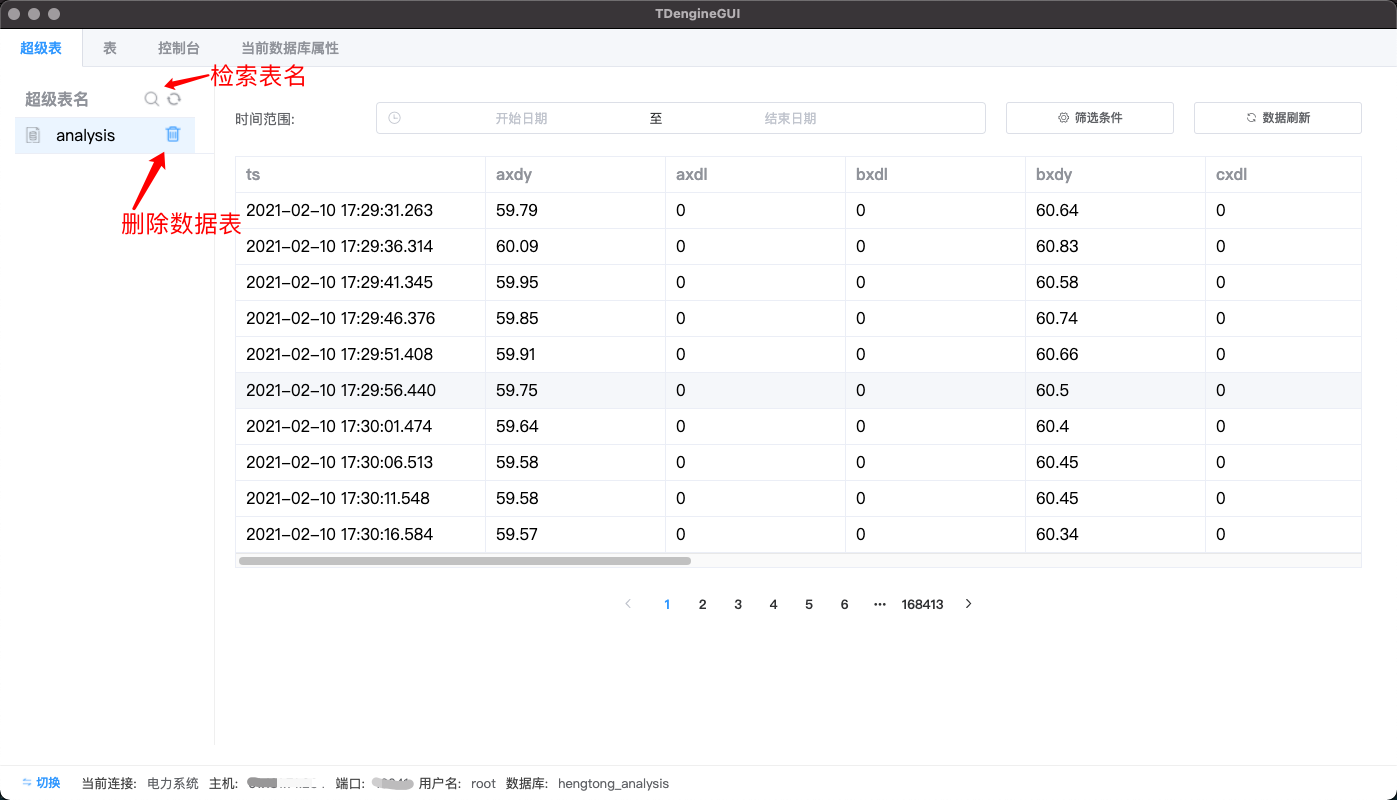The width and height of the screenshot is (1397, 800).
Task: Click axdy value 60.09
Action: pos(517,246)
